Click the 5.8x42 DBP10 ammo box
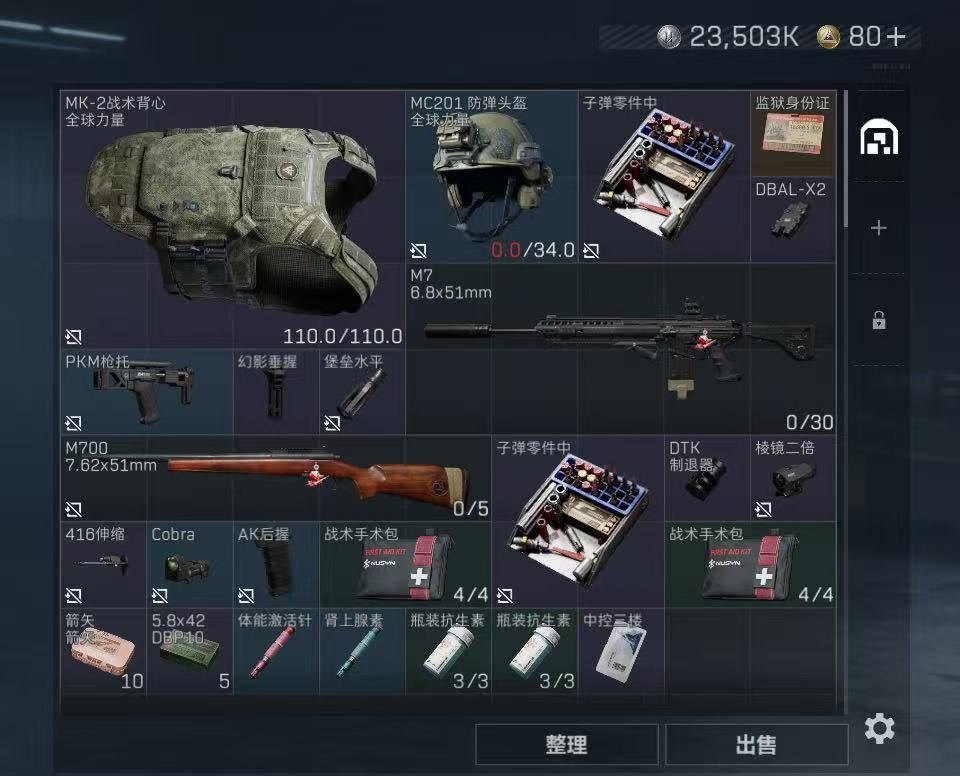Screen dimensions: 960x776 (x=189, y=650)
